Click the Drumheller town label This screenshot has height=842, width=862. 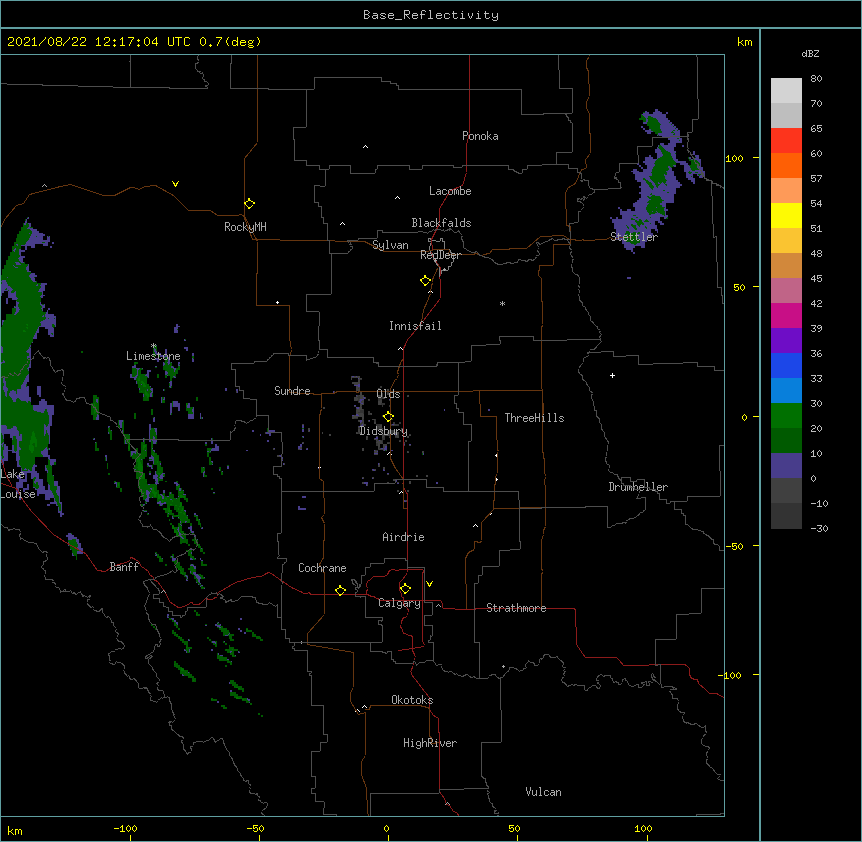click(x=638, y=487)
